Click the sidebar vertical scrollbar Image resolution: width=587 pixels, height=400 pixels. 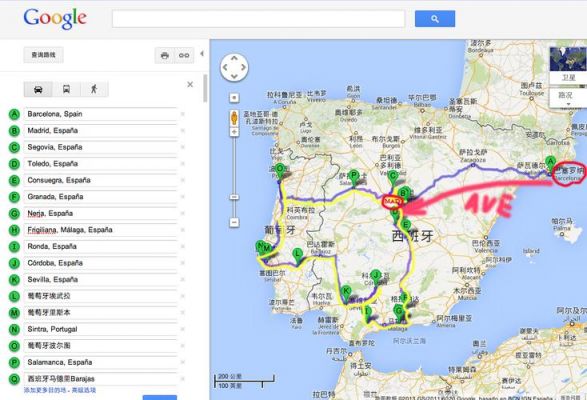205,88
